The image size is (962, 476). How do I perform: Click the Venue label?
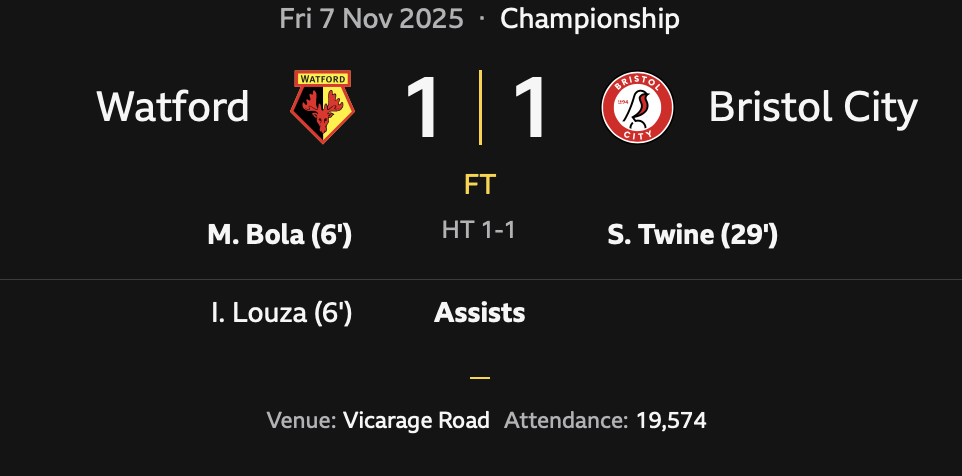pos(301,420)
